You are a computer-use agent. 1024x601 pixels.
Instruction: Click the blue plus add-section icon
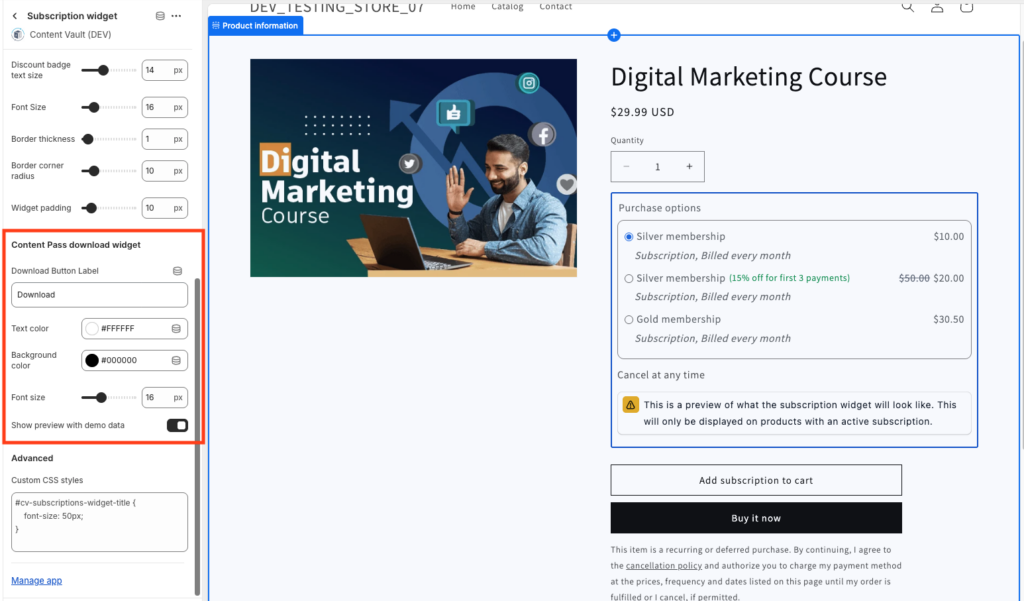(x=614, y=35)
